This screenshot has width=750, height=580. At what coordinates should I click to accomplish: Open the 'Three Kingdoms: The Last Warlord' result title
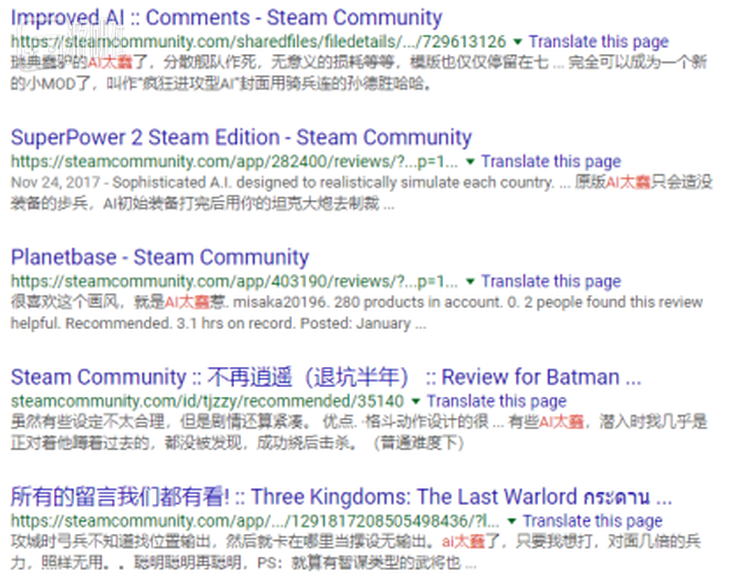pyautogui.click(x=341, y=497)
